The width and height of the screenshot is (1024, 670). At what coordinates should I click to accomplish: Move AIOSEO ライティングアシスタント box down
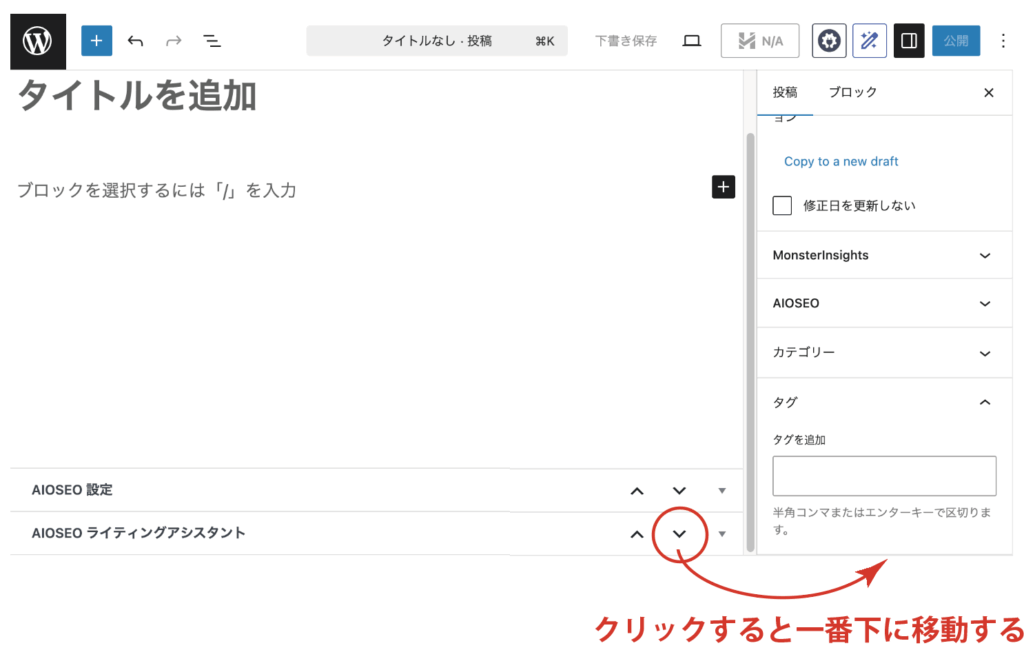coord(679,534)
